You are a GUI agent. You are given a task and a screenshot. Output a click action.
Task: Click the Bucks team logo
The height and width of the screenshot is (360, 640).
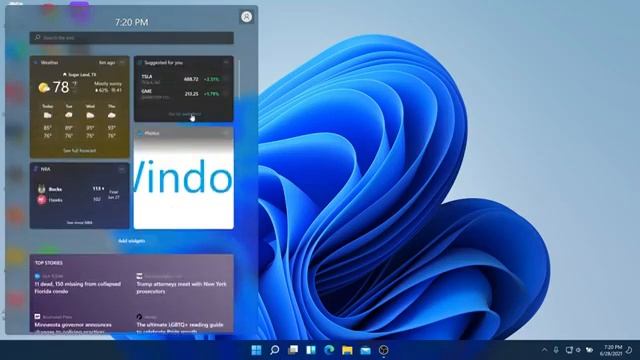pos(42,189)
